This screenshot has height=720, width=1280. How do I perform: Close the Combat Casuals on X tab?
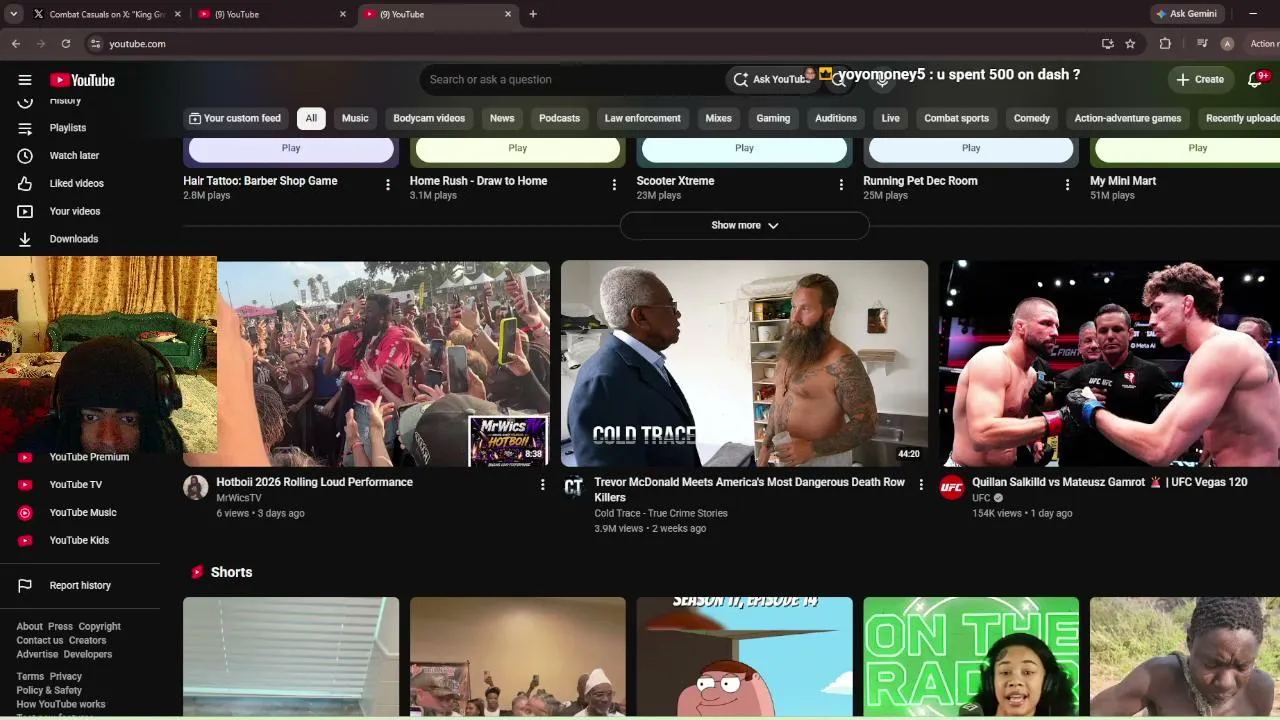pos(178,14)
